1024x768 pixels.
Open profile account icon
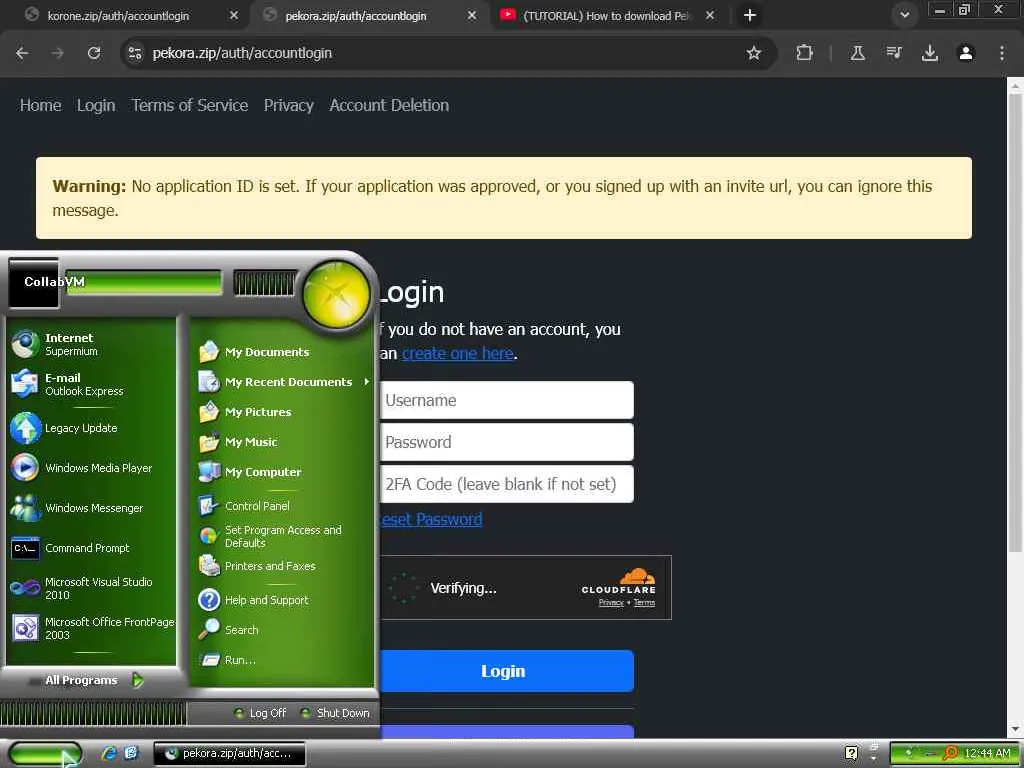coord(966,53)
